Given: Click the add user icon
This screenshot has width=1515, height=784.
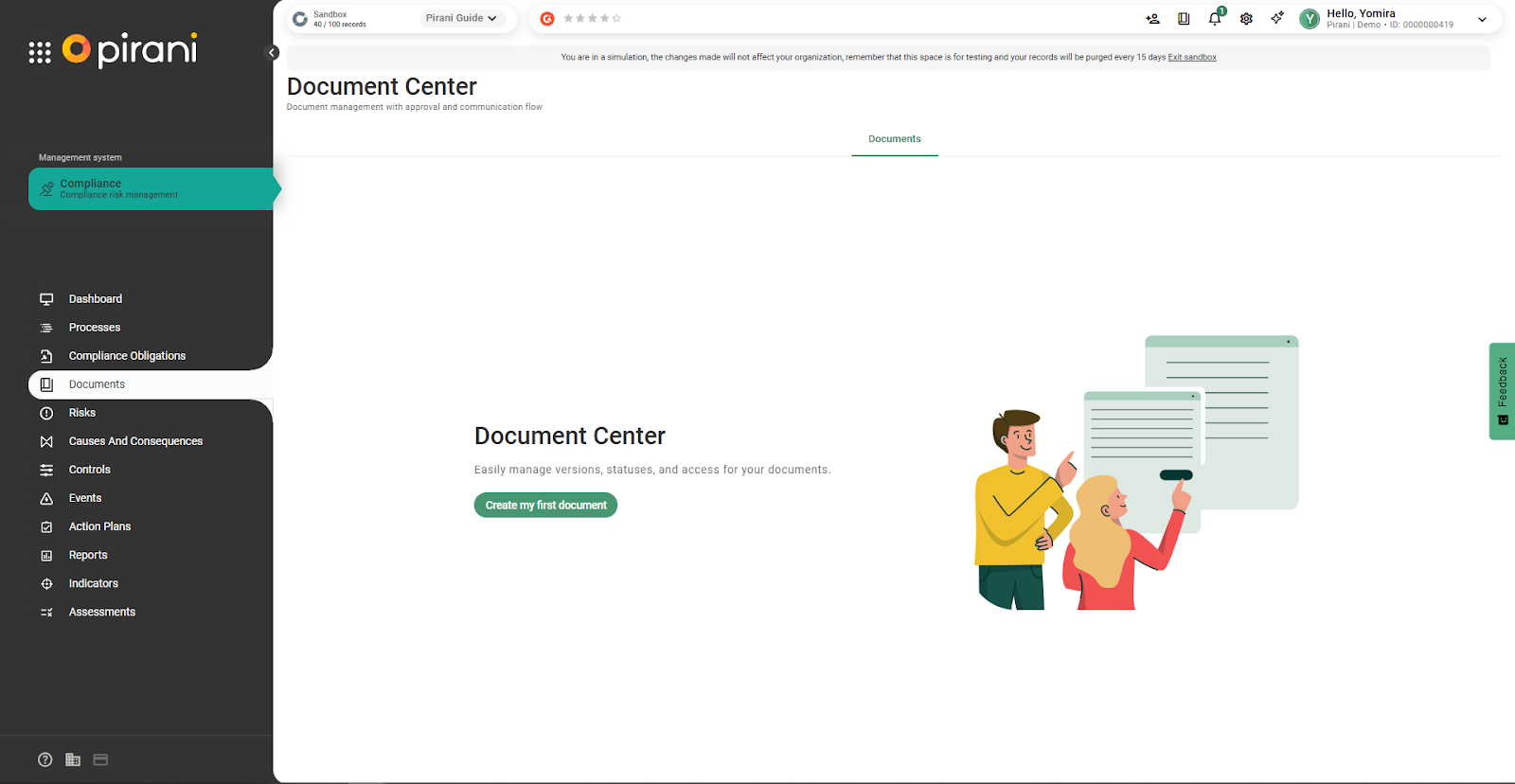Looking at the screenshot, I should [x=1152, y=19].
